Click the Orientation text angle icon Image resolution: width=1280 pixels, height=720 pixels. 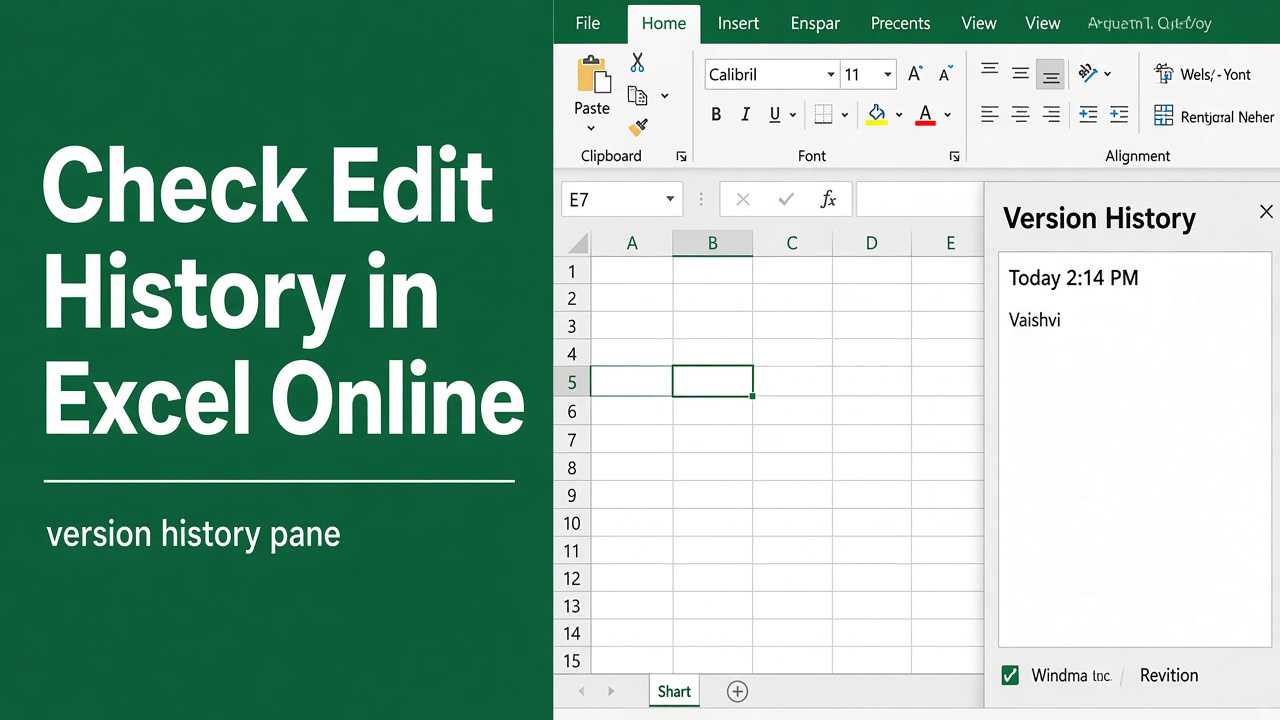pyautogui.click(x=1087, y=73)
